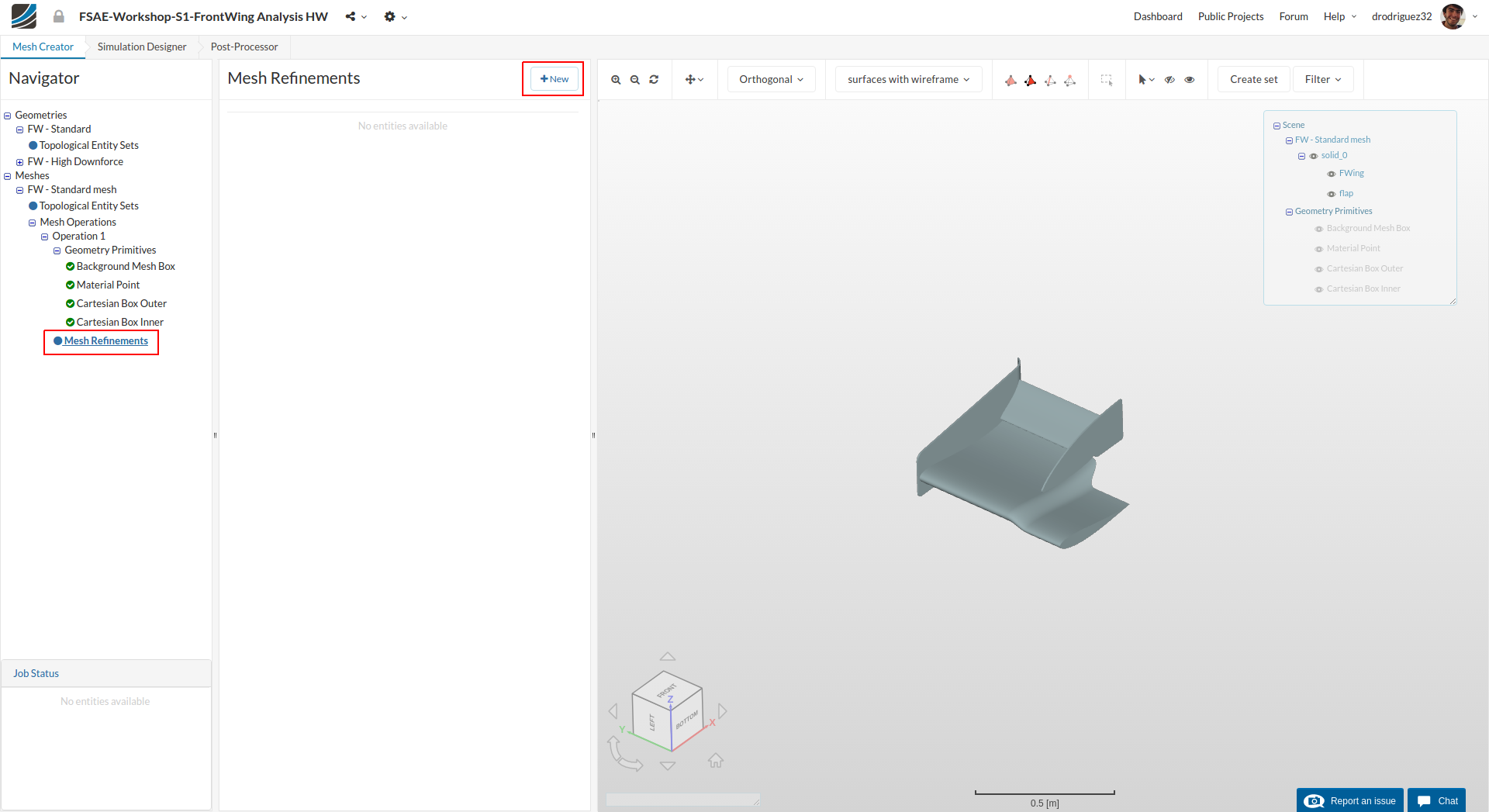The height and width of the screenshot is (812, 1489).
Task: Toggle visibility of solid_0 in scene tree
Action: 1314,156
